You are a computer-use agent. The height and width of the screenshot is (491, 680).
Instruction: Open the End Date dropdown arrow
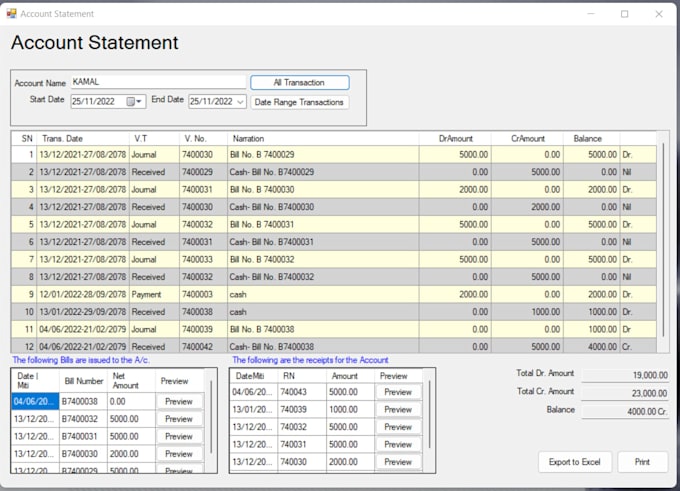241,101
